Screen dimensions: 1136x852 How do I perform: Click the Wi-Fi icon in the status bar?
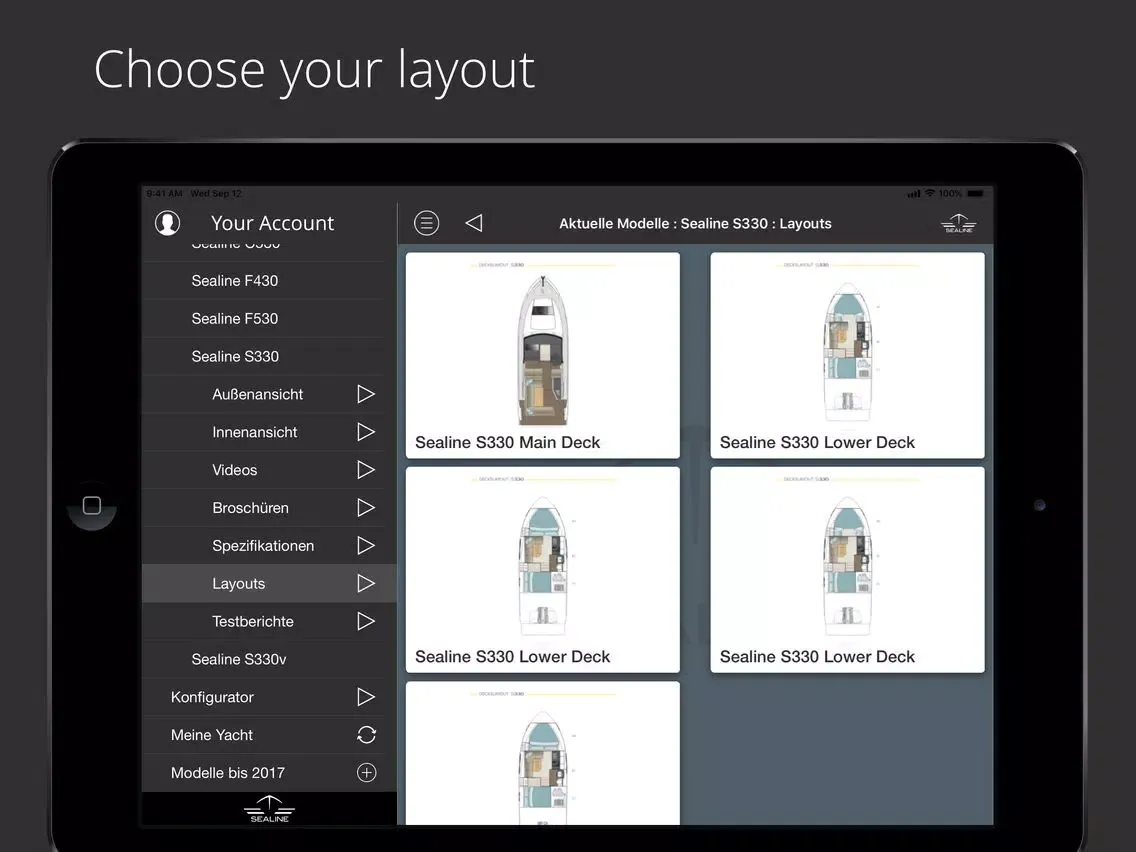click(930, 193)
